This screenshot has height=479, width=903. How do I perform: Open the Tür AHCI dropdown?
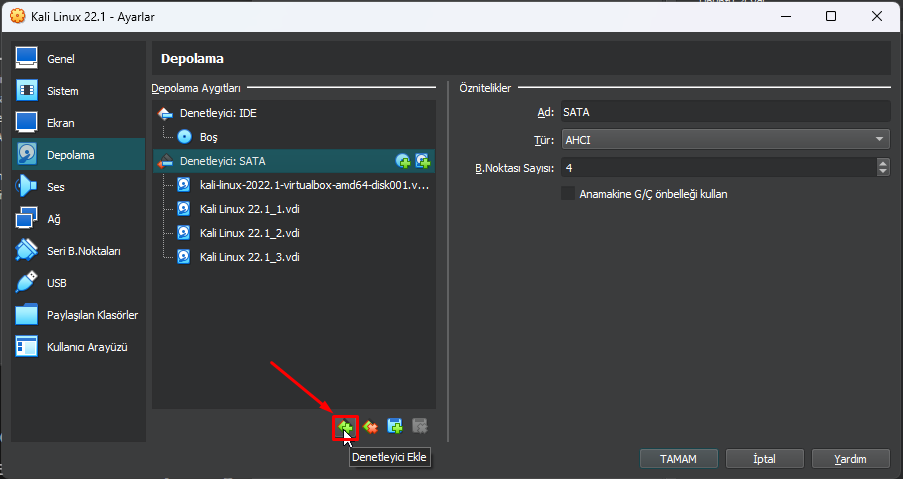tap(726, 139)
